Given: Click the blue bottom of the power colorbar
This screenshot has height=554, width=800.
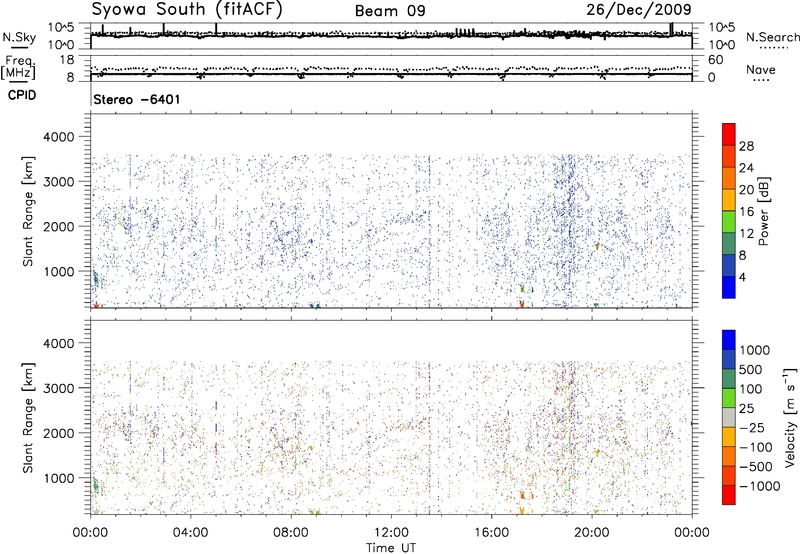Looking at the screenshot, I should click(x=729, y=287).
